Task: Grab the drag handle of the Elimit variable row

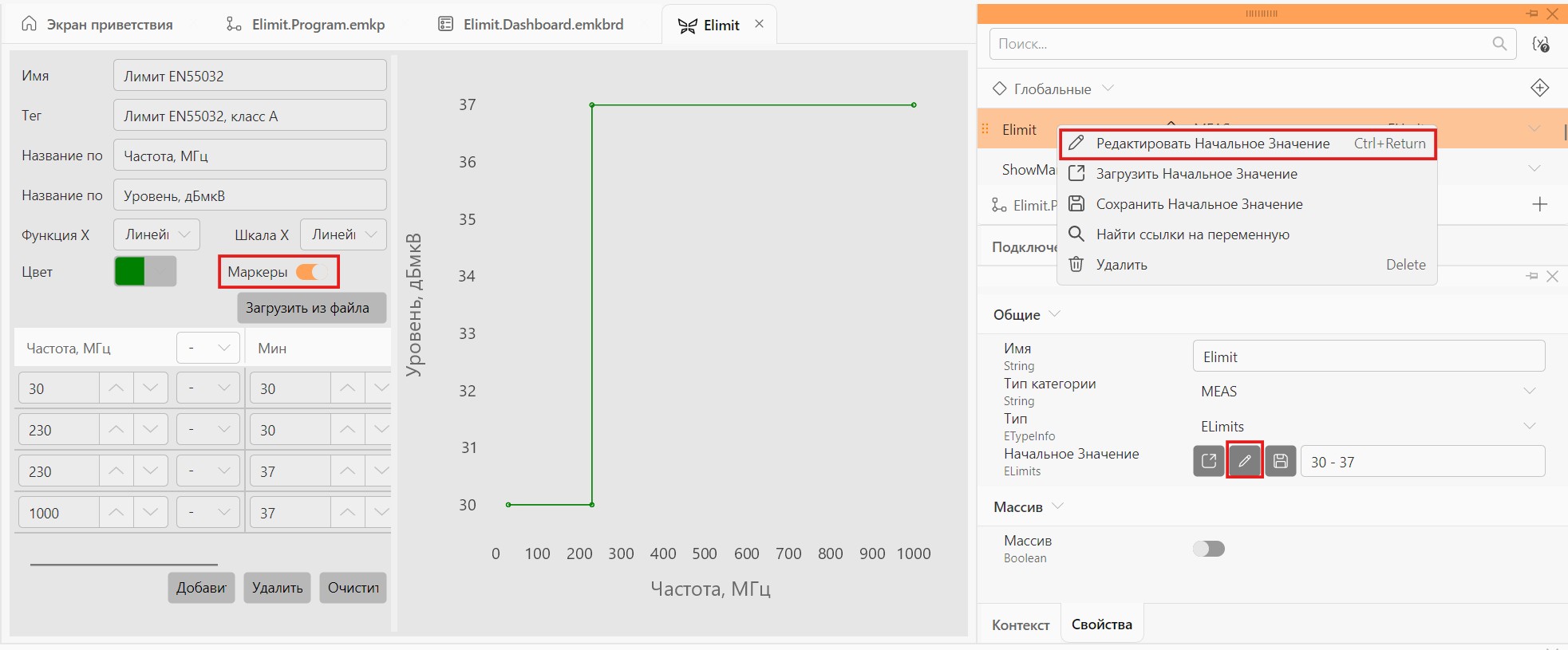Action: [x=985, y=128]
